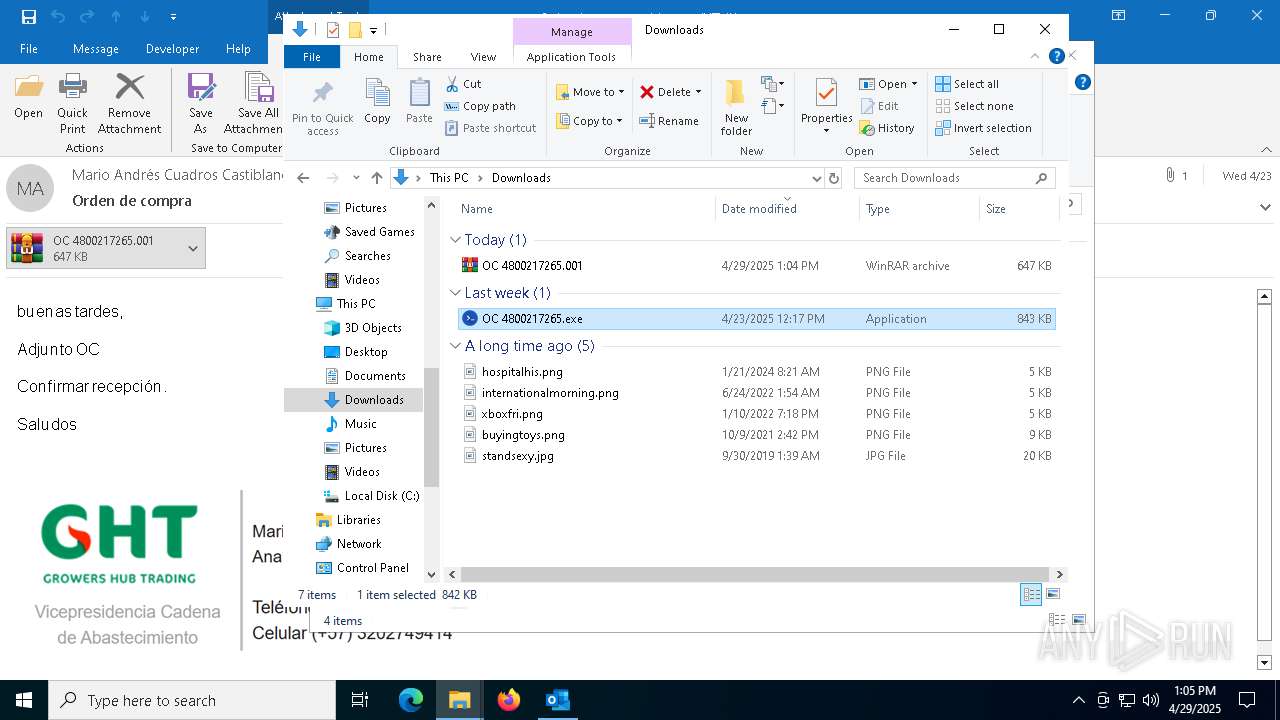Collapse the Last week group

455,293
